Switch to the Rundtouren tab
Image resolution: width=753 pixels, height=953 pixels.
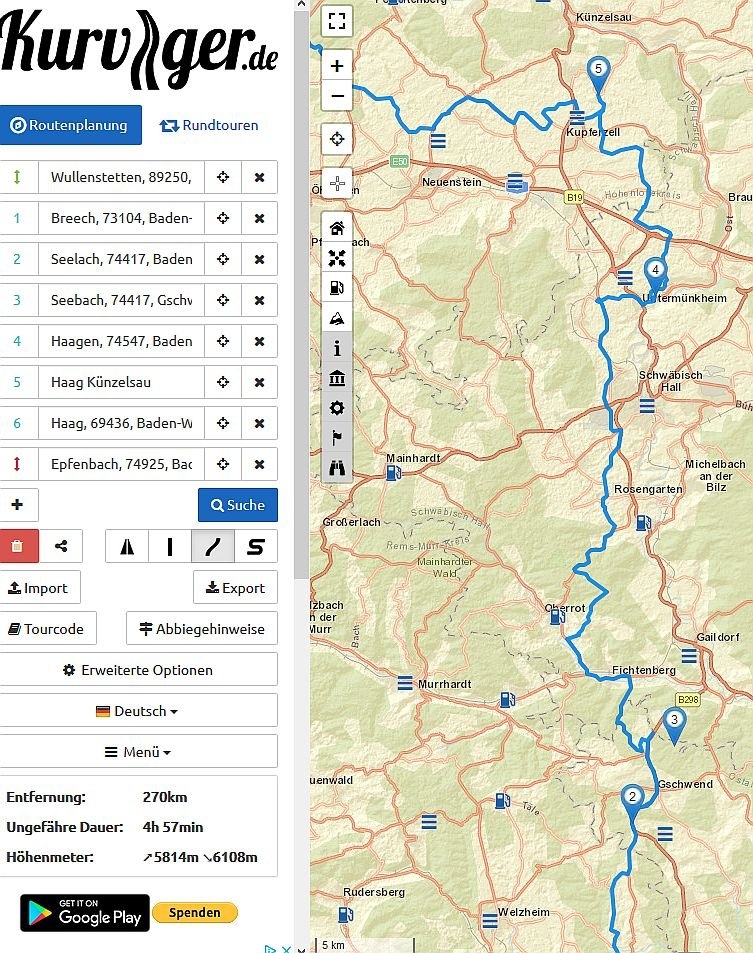(208, 125)
